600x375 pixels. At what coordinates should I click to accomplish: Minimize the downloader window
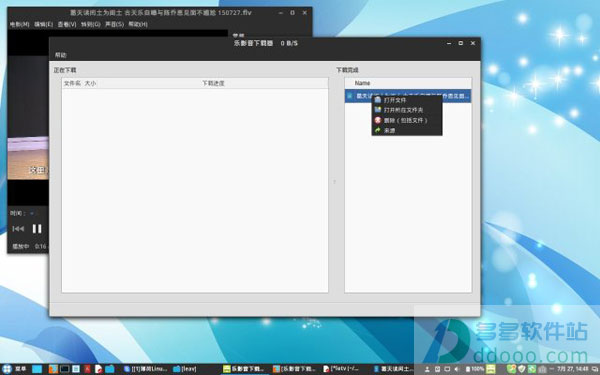[448, 43]
